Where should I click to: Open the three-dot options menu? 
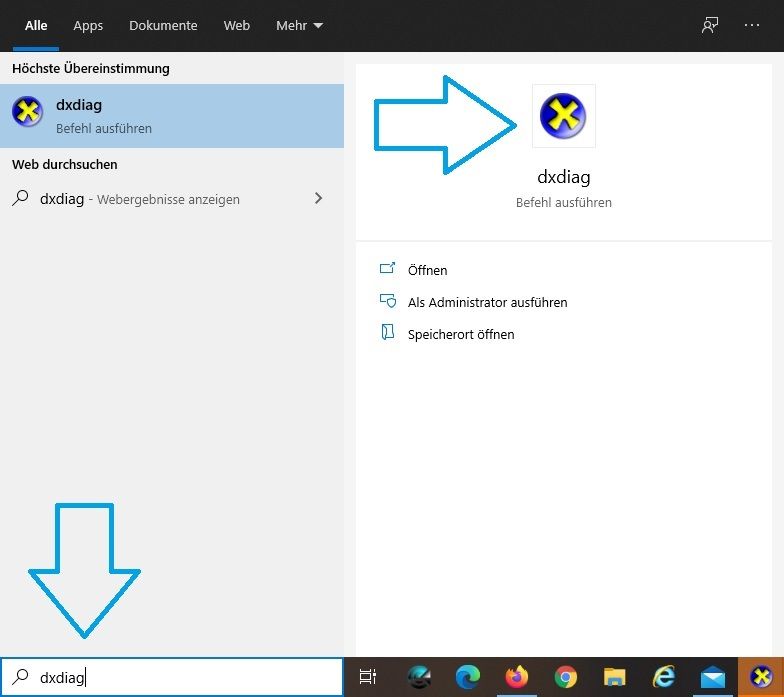752,25
